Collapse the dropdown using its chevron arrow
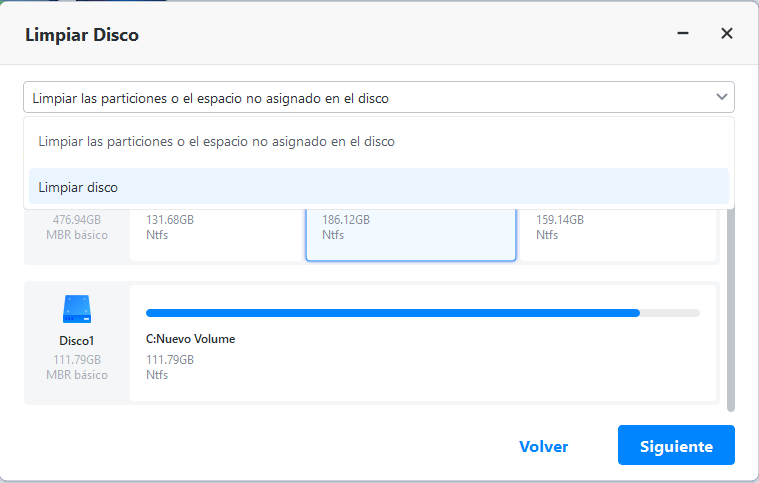Screen dimensions: 759x483 click(722, 97)
